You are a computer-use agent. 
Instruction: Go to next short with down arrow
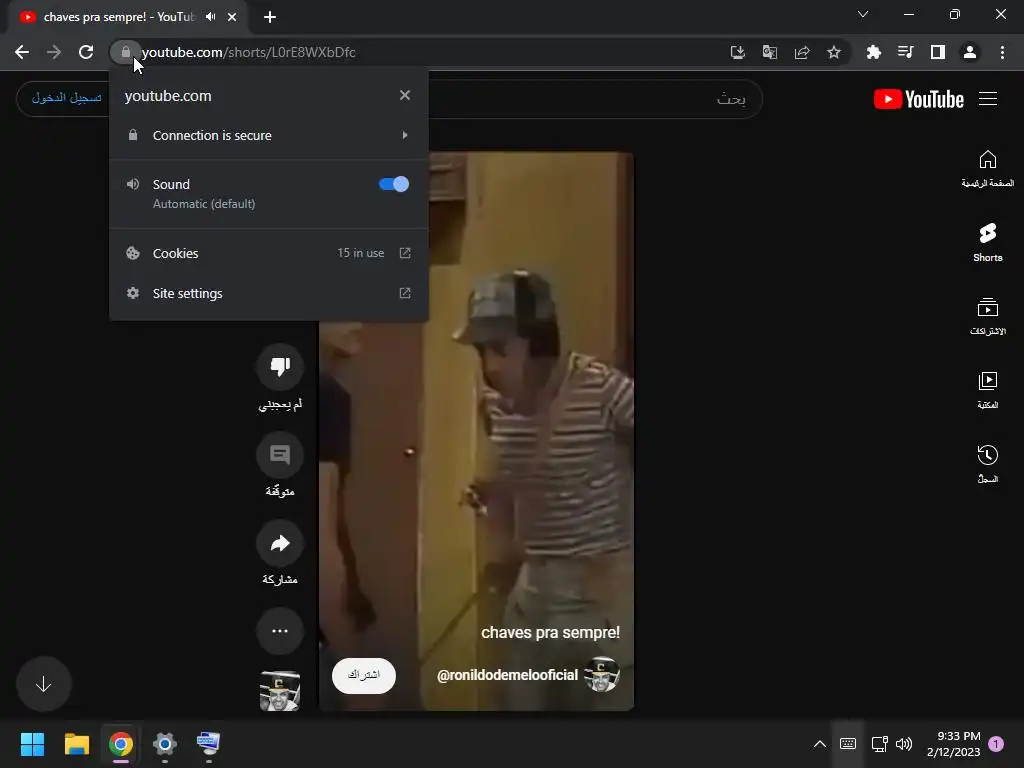click(44, 684)
